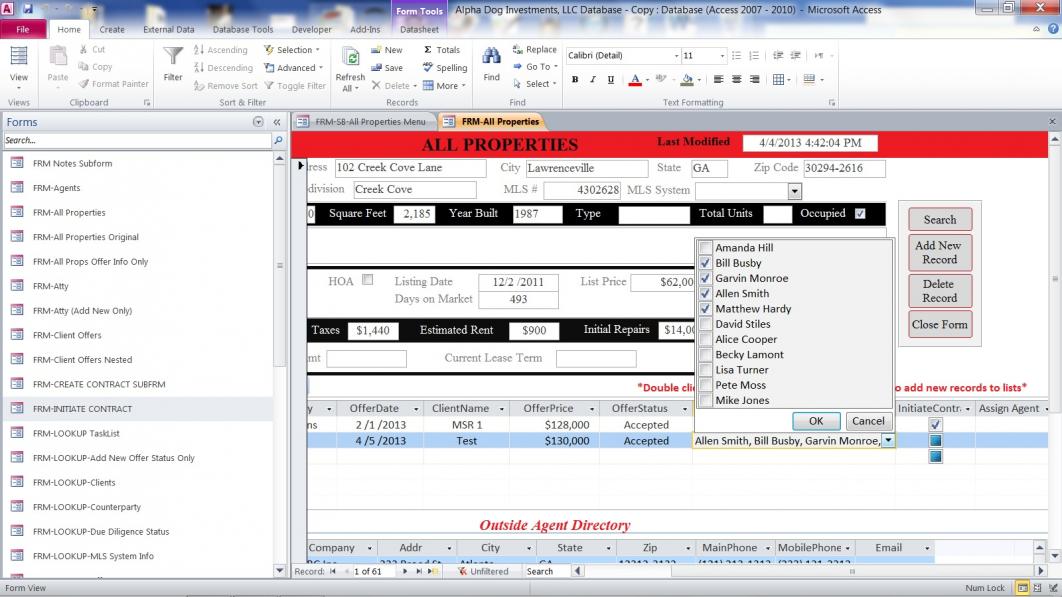Open the MLS System dropdown
1062x597 pixels.
coord(794,191)
